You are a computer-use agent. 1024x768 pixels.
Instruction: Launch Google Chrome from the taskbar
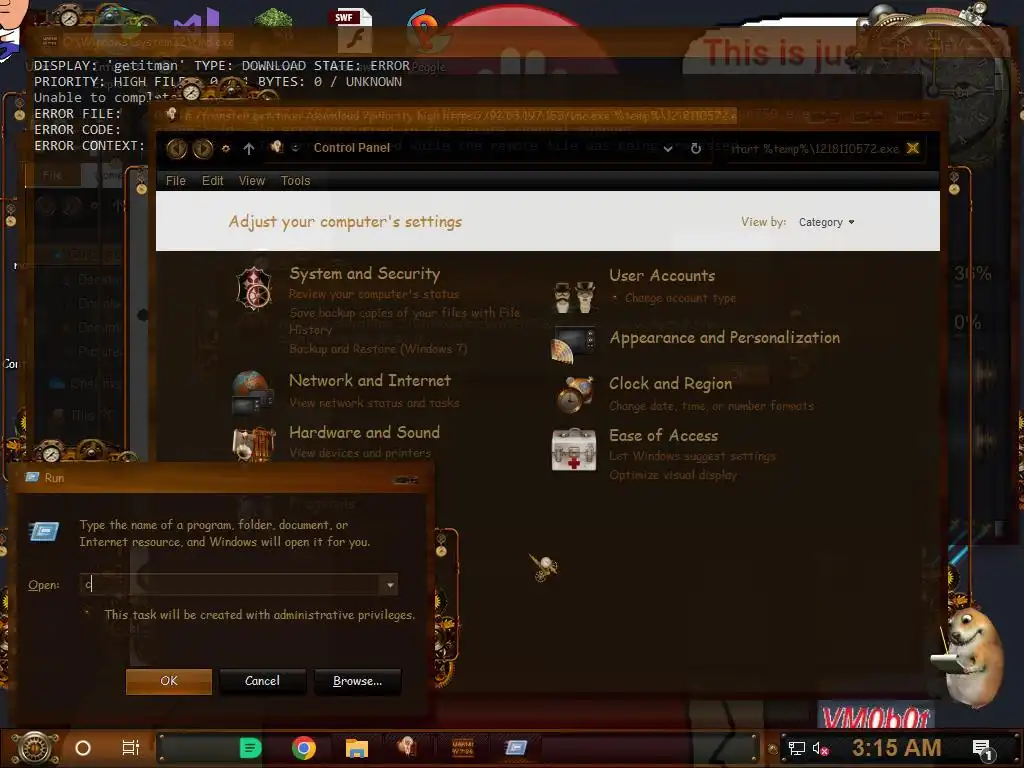point(304,748)
